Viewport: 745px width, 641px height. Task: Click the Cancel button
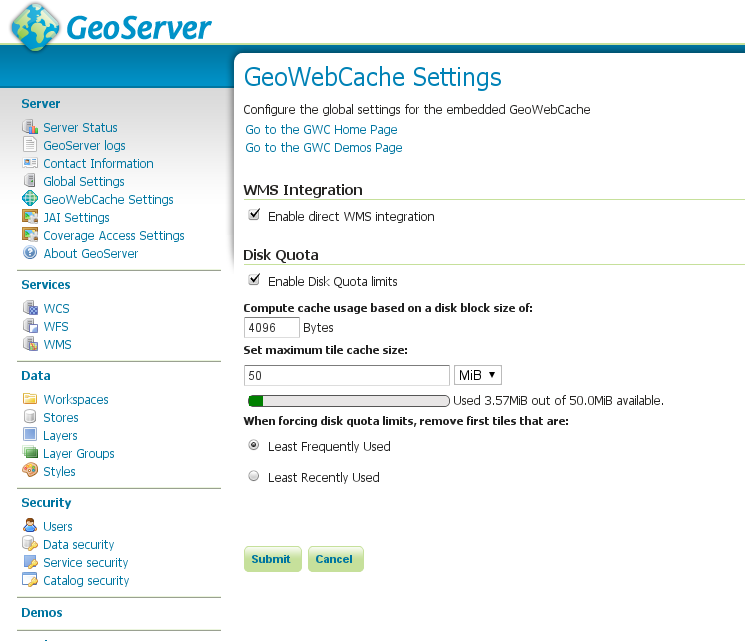336,559
